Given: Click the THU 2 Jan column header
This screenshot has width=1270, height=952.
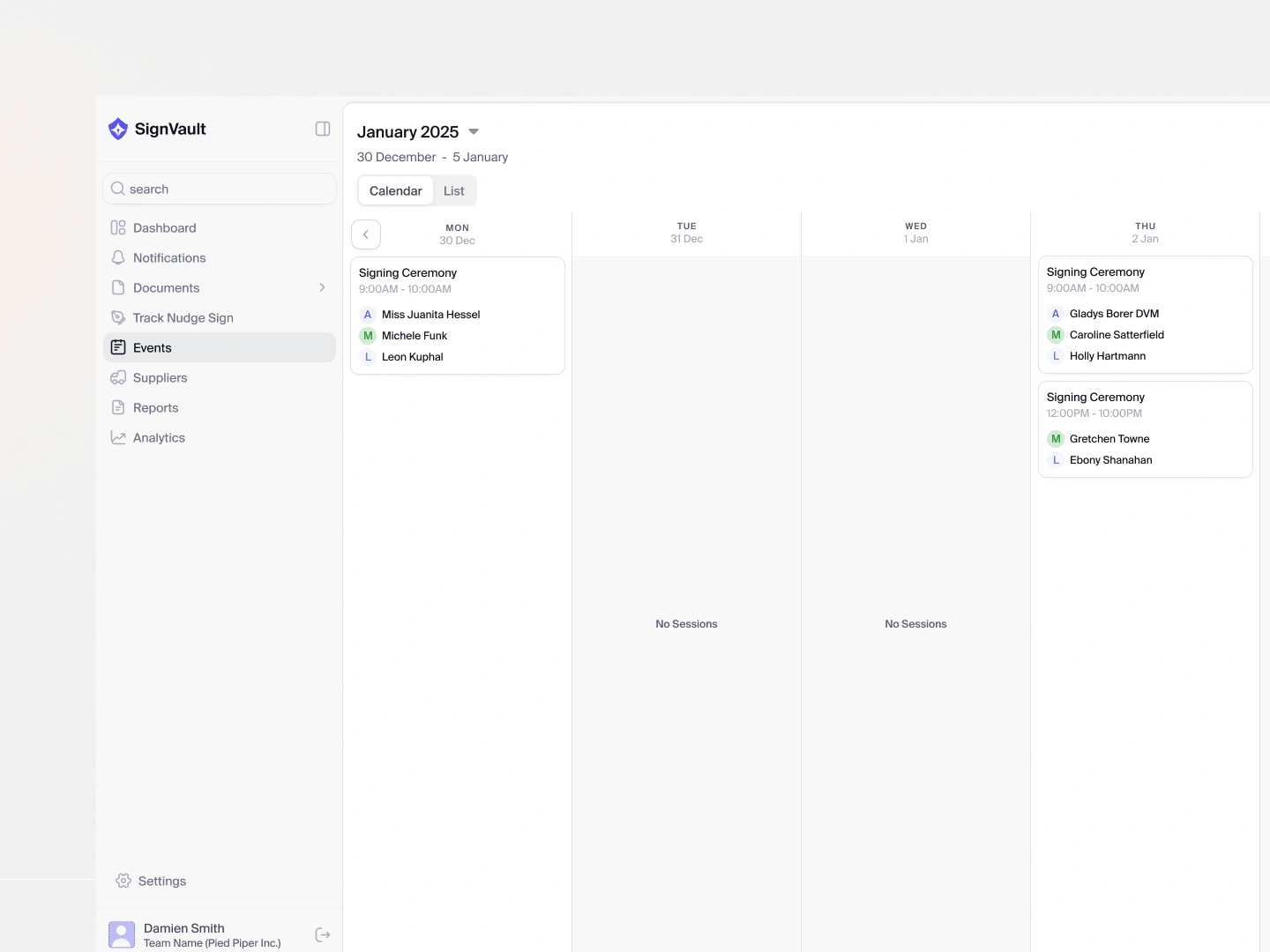Looking at the screenshot, I should tap(1146, 233).
